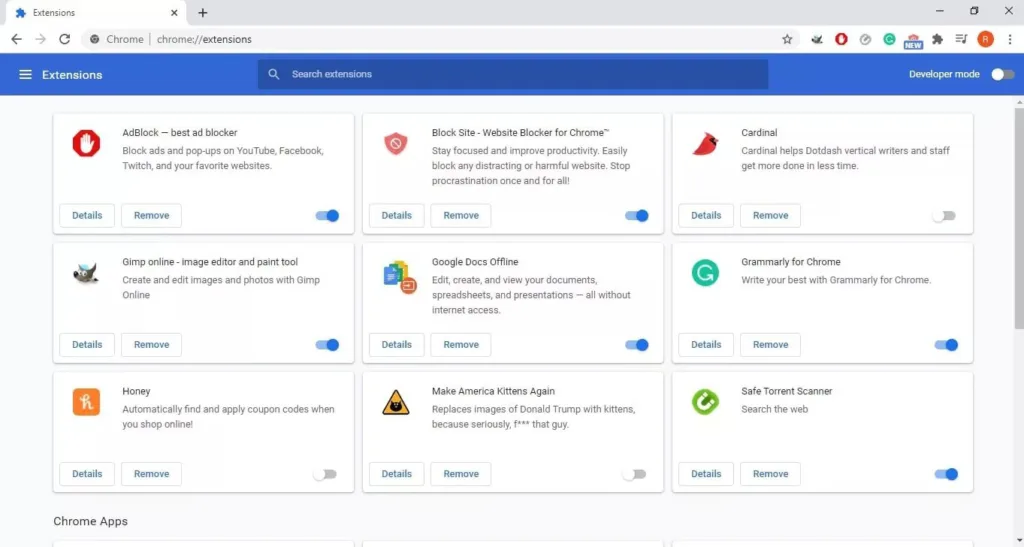1024x547 pixels.
Task: Disable Safe Torrent Scanner toggle
Action: click(x=946, y=474)
